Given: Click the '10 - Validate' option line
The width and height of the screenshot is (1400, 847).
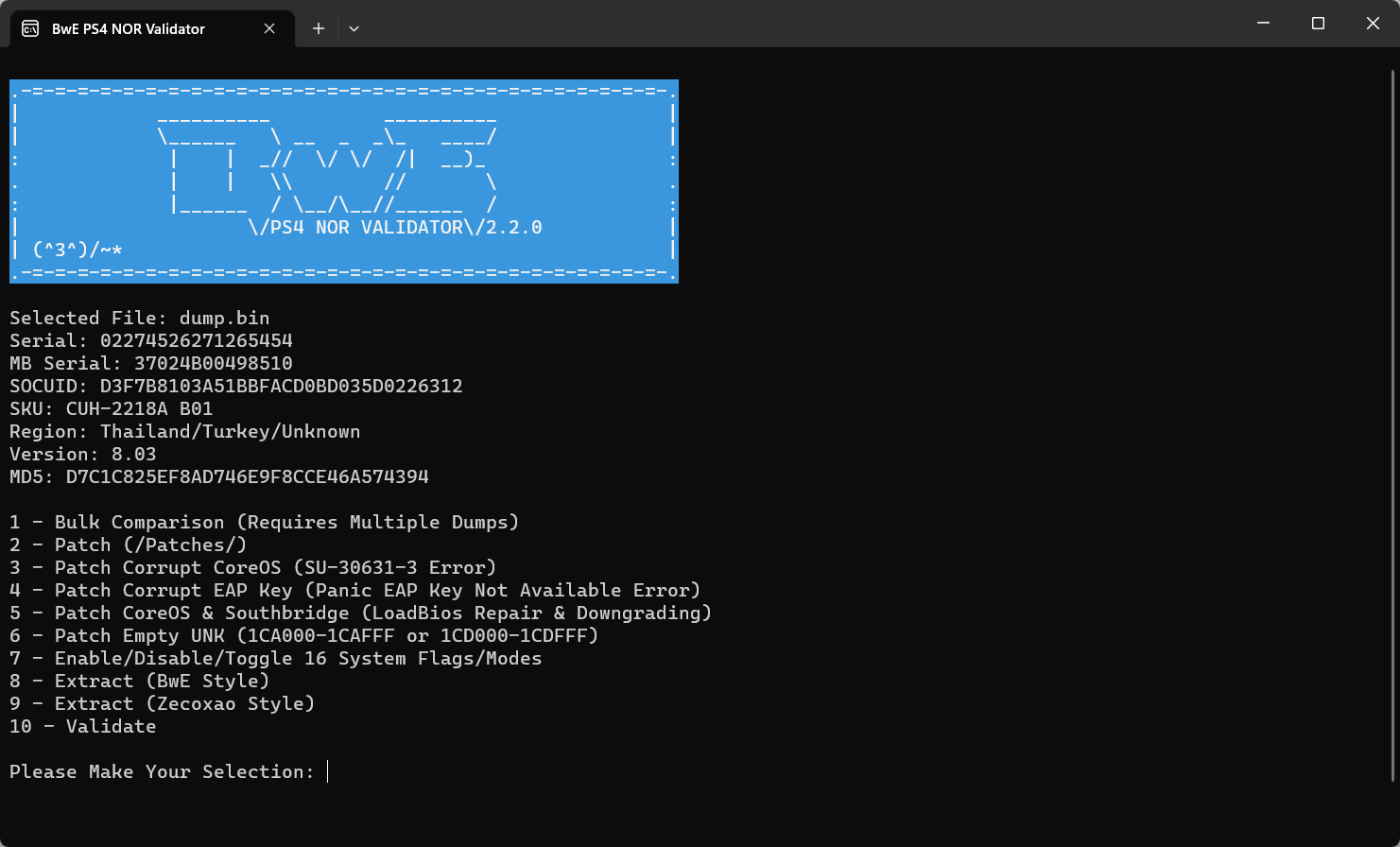Looking at the screenshot, I should coord(83,726).
